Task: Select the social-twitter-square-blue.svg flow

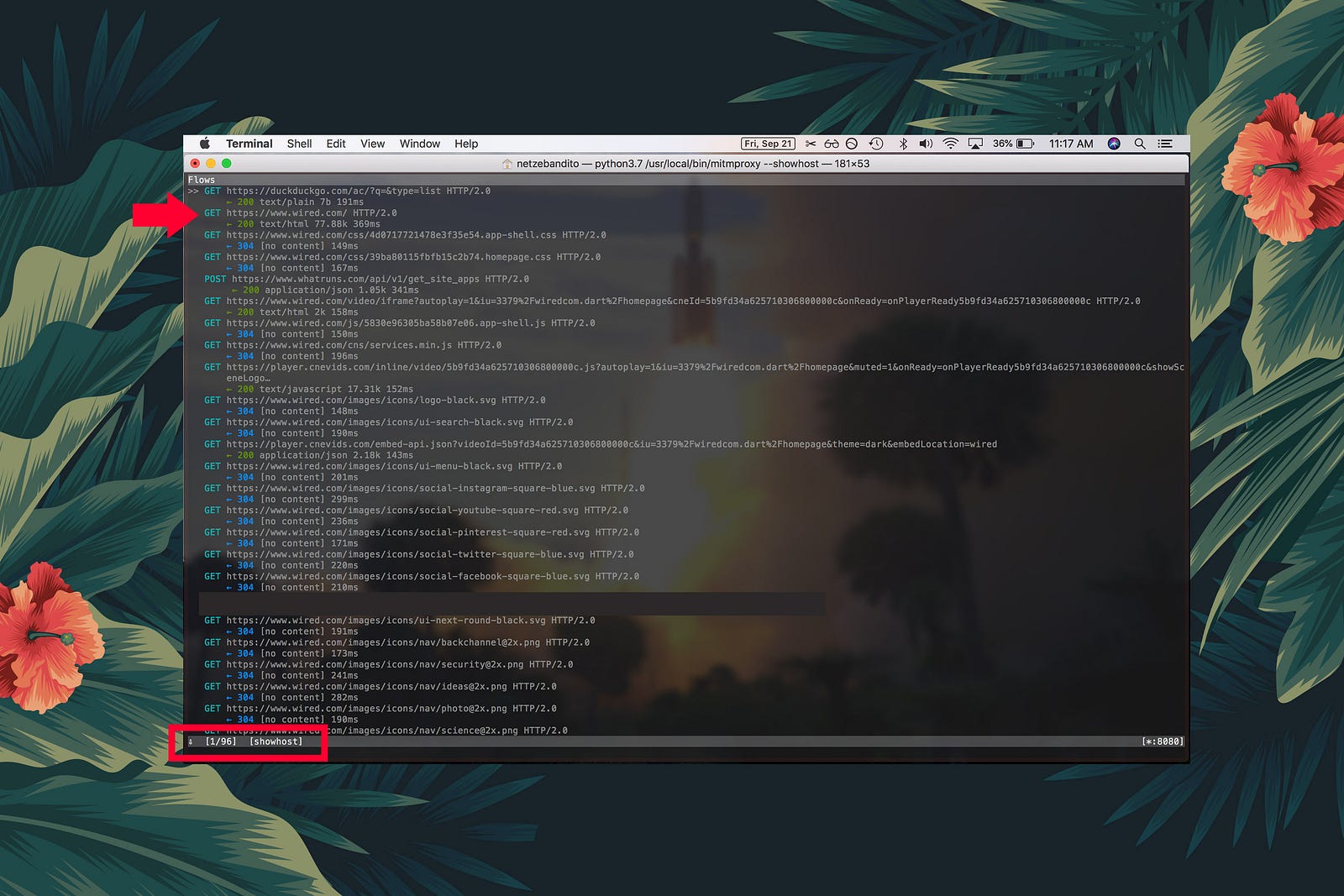Action: 419,554
